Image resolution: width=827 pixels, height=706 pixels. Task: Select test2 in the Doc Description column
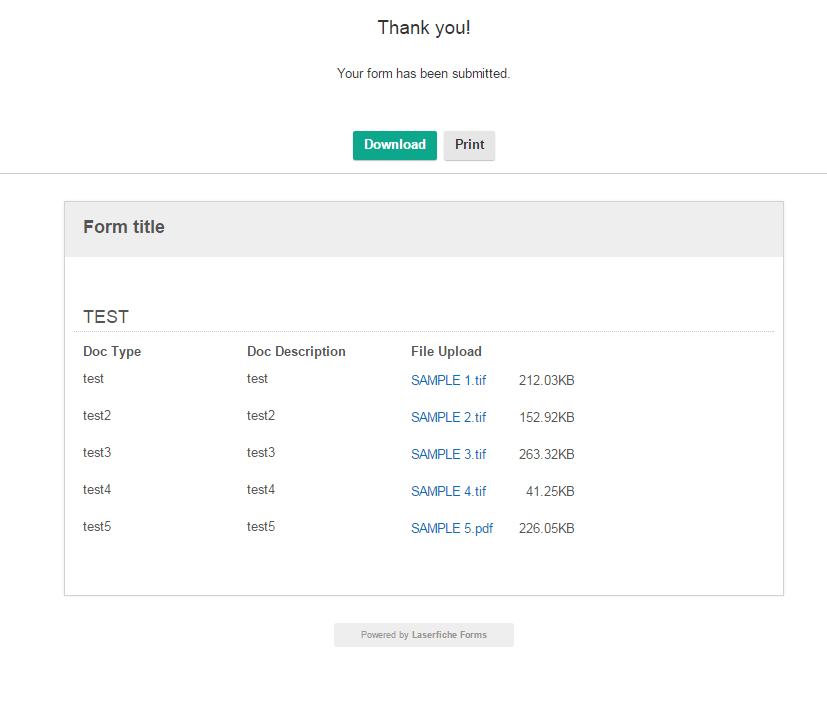(261, 416)
